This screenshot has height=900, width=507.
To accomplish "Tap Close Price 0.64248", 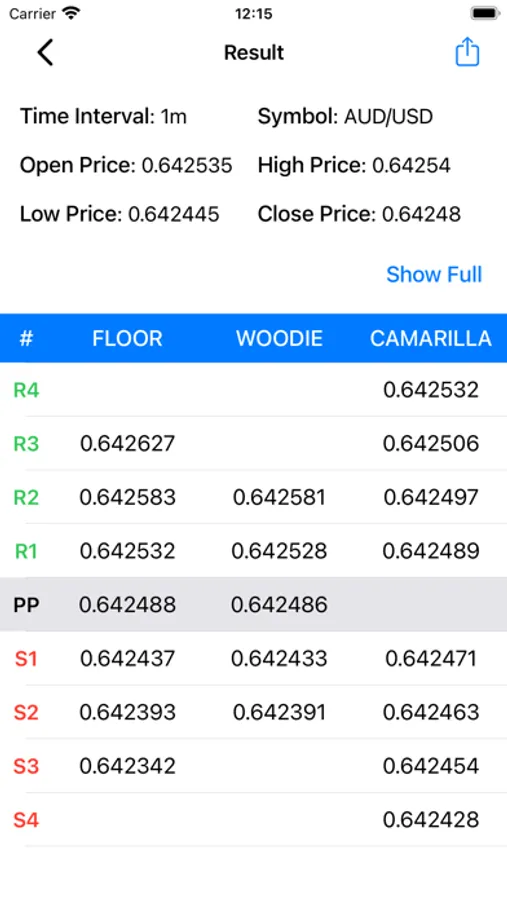I will click(x=359, y=214).
